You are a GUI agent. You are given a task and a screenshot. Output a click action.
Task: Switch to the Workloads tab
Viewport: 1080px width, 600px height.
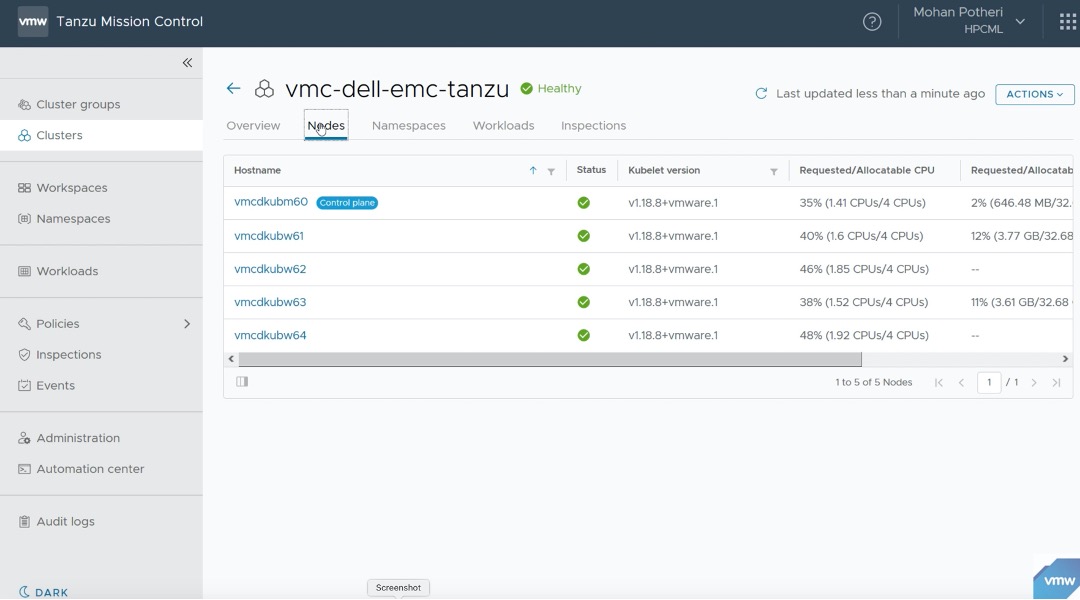503,125
